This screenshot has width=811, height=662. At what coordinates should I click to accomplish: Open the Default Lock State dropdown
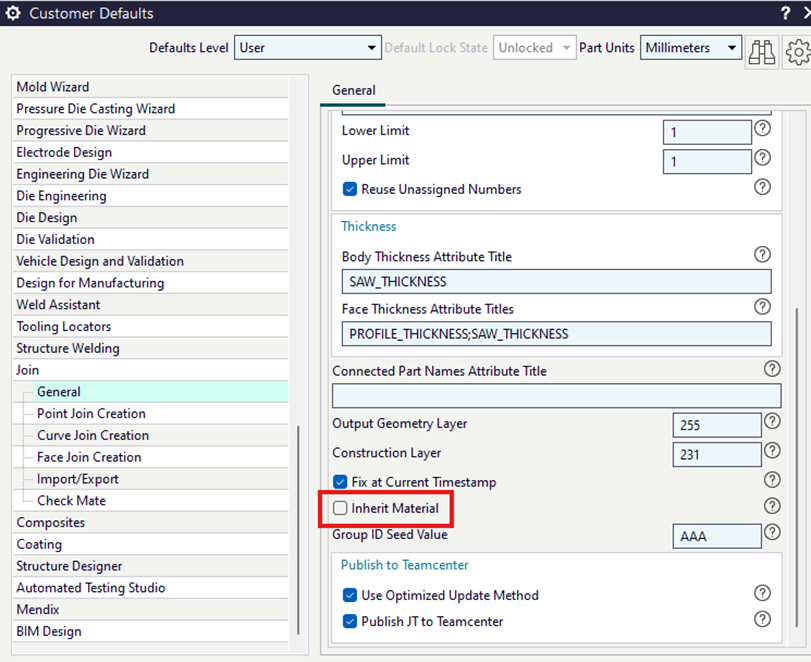coord(534,48)
